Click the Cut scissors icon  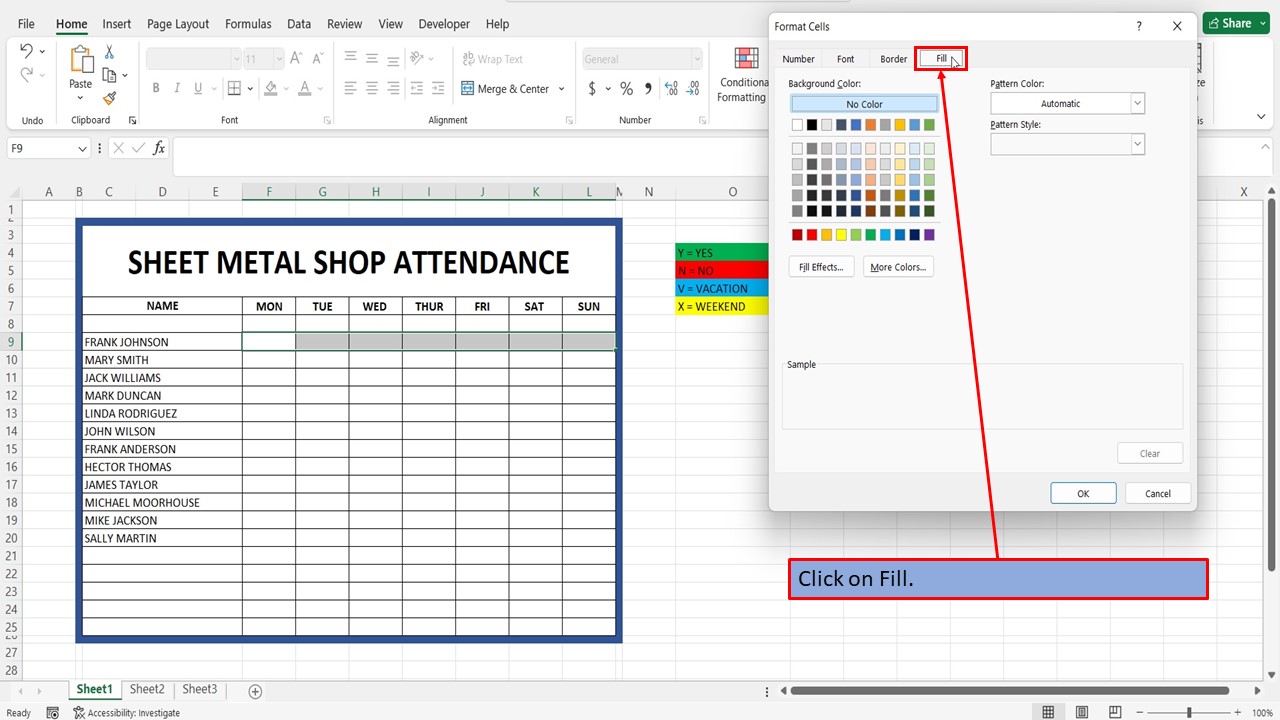click(109, 53)
